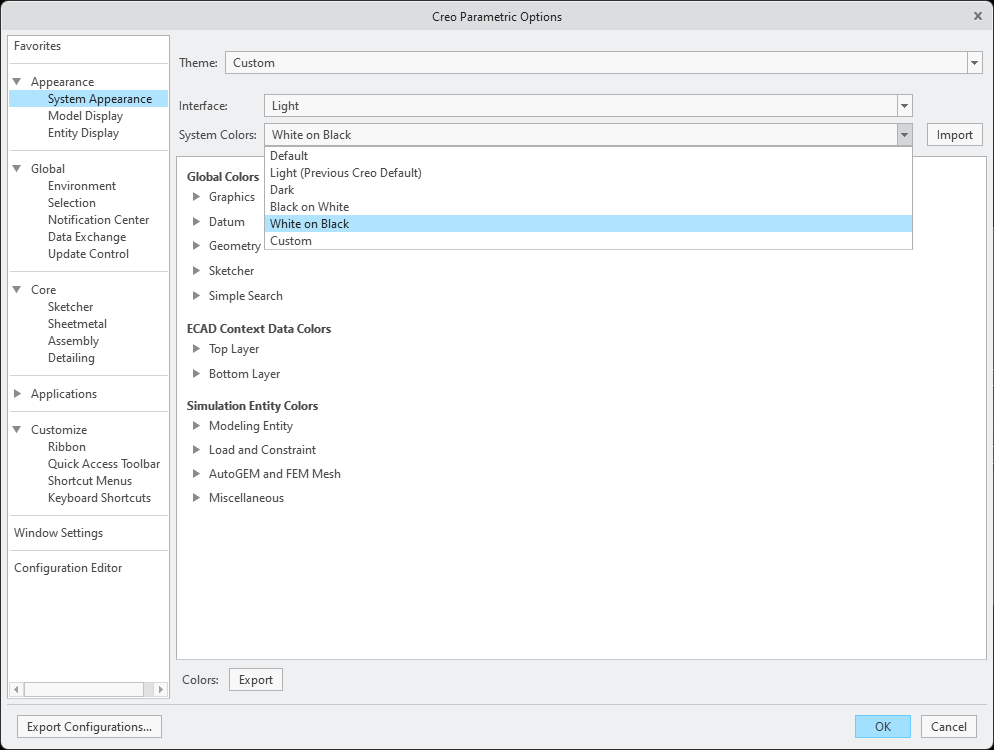Viewport: 994px width, 750px height.
Task: Expand Top Layer ECAD colors
Action: [x=197, y=349]
